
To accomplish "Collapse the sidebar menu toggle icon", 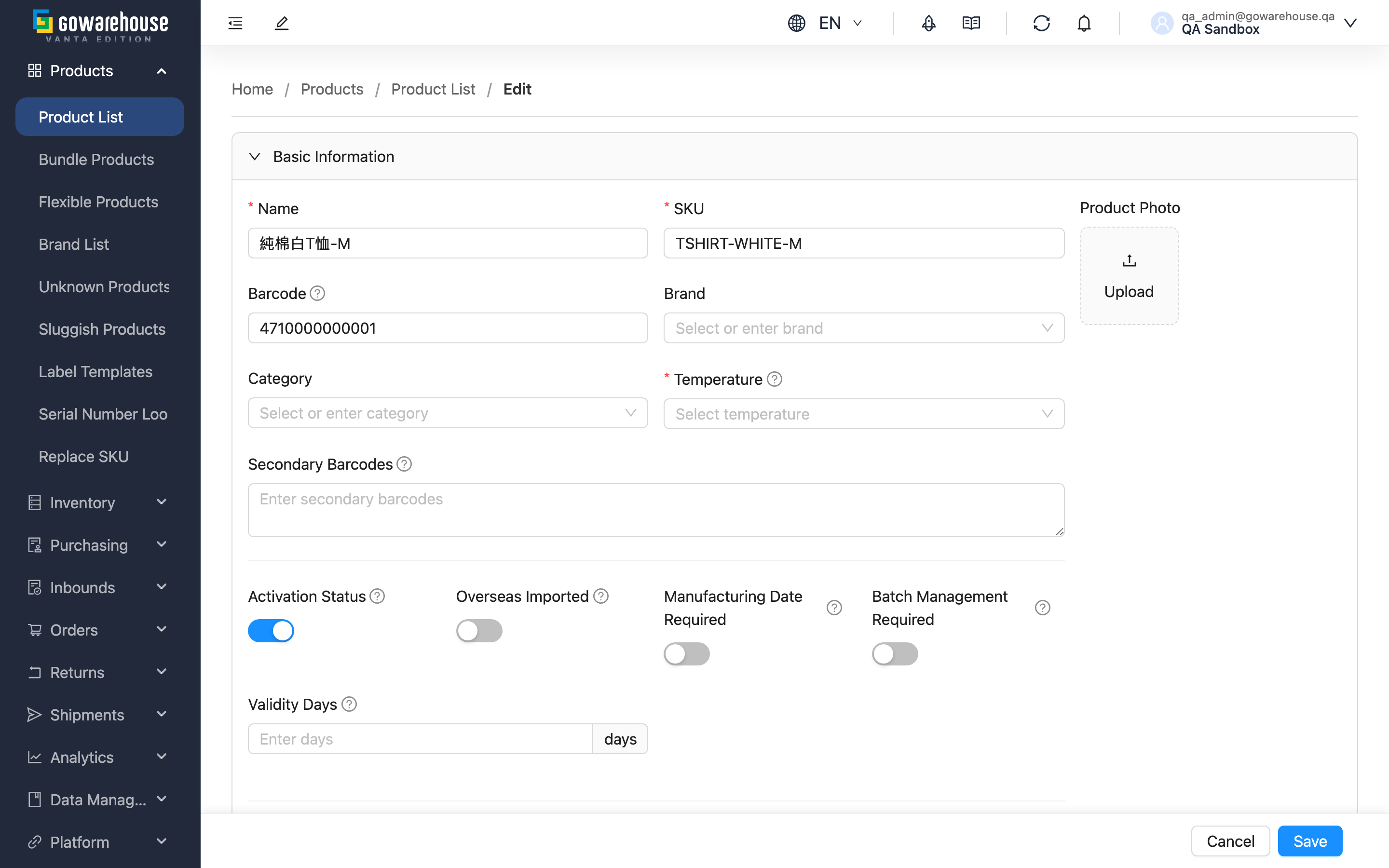I will pos(235,23).
